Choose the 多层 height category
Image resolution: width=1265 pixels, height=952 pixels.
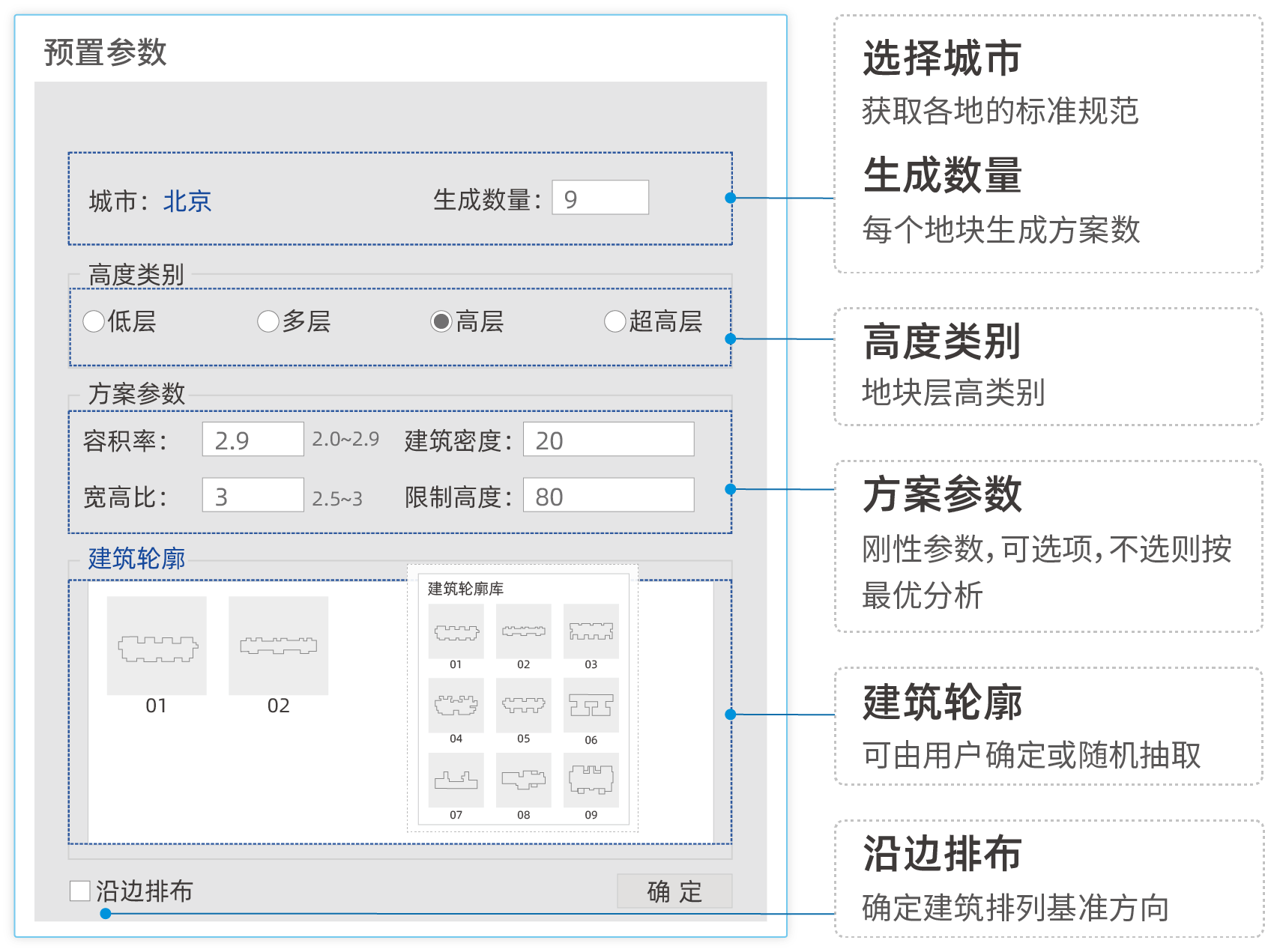[268, 321]
